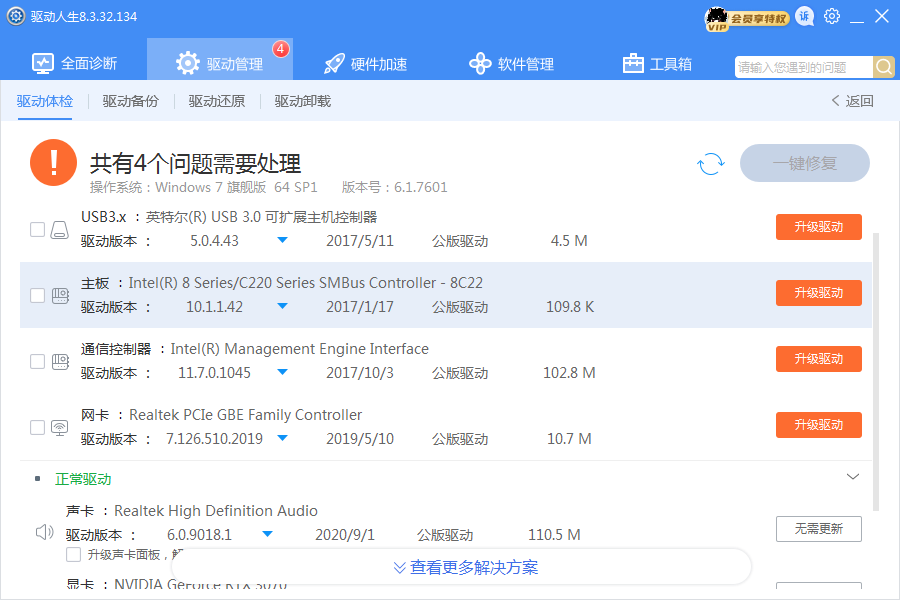Tick the 通信控制器 driver checkbox
The width and height of the screenshot is (900, 600).
pos(37,362)
